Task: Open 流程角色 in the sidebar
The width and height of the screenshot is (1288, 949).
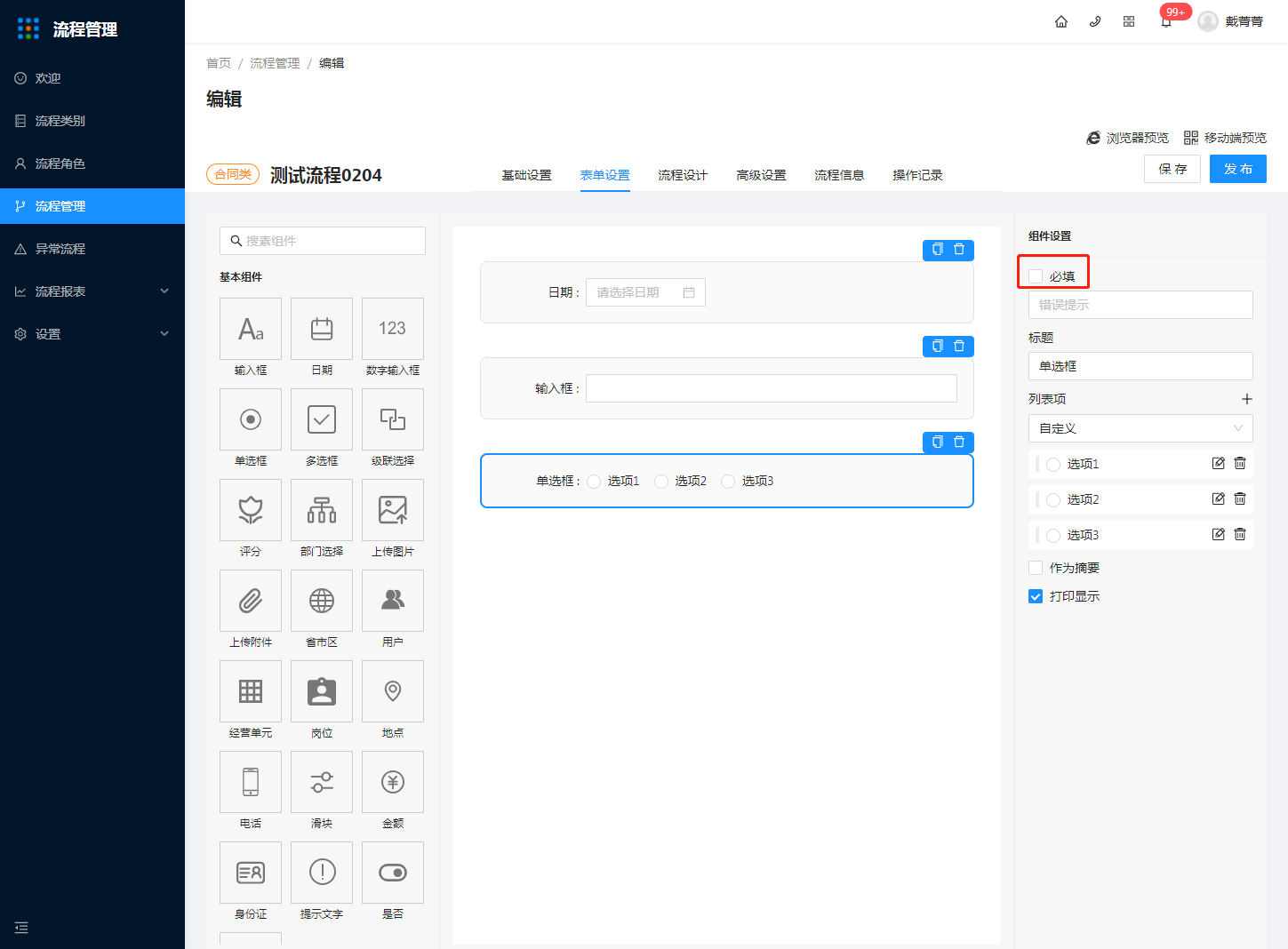Action: point(92,163)
